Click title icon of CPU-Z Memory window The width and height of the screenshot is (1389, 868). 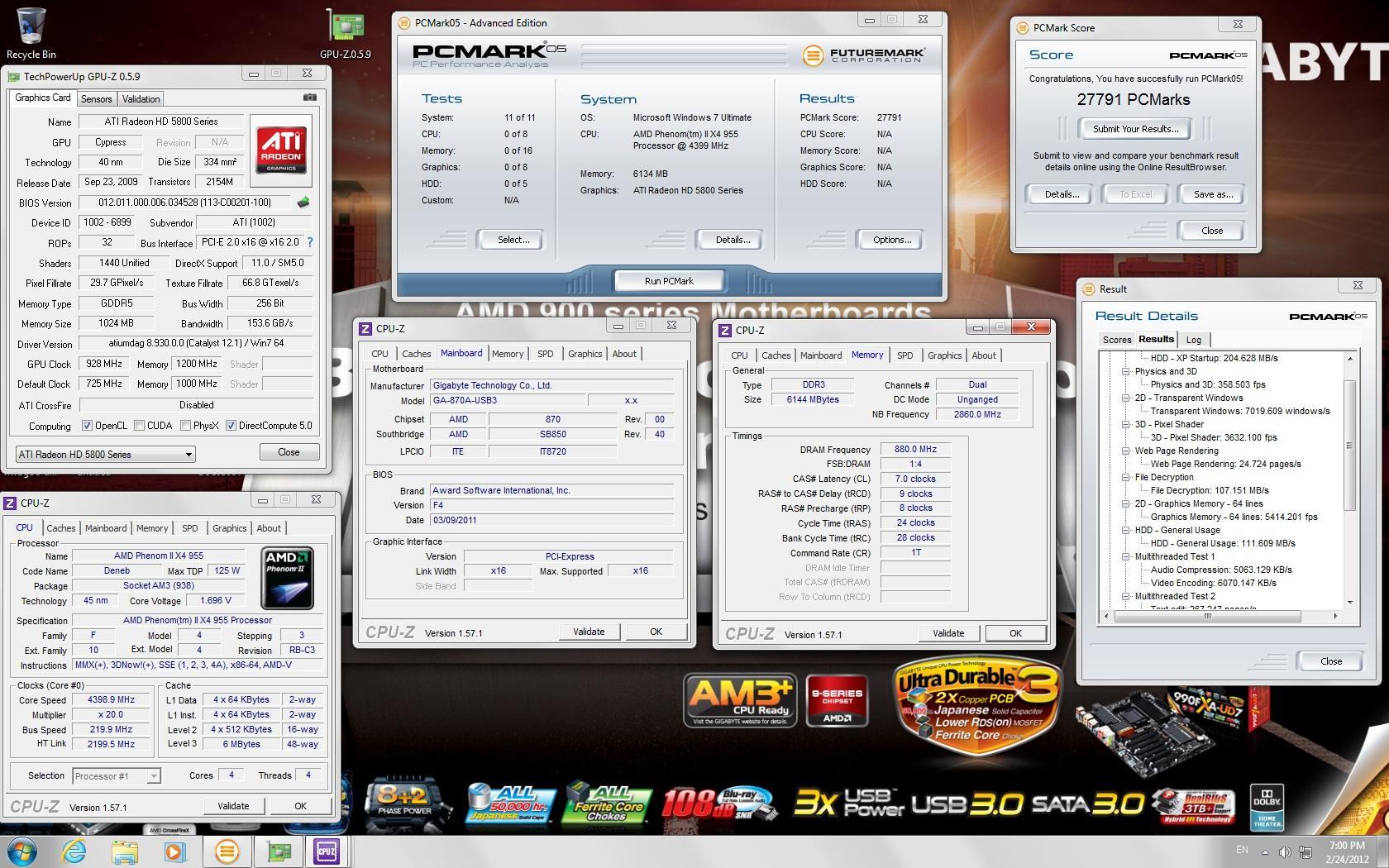point(725,330)
